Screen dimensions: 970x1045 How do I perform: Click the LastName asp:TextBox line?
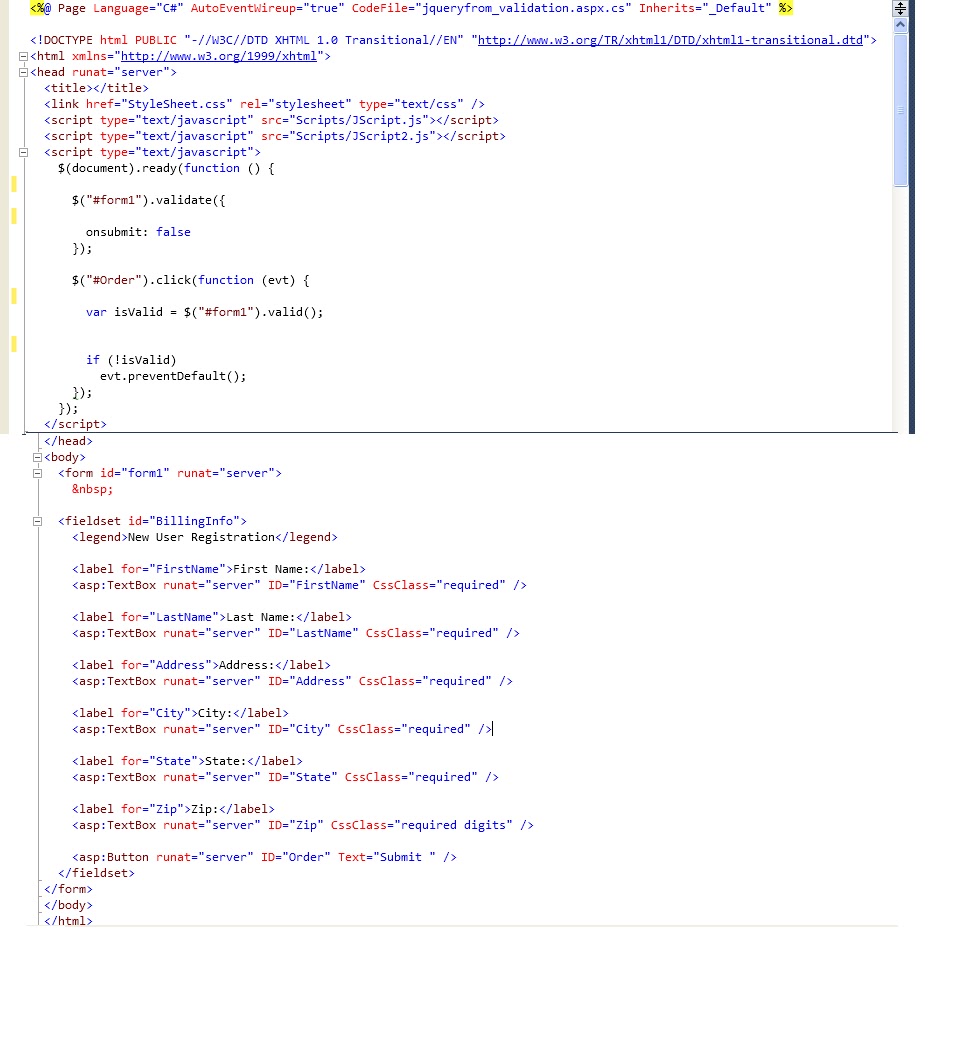click(296, 633)
